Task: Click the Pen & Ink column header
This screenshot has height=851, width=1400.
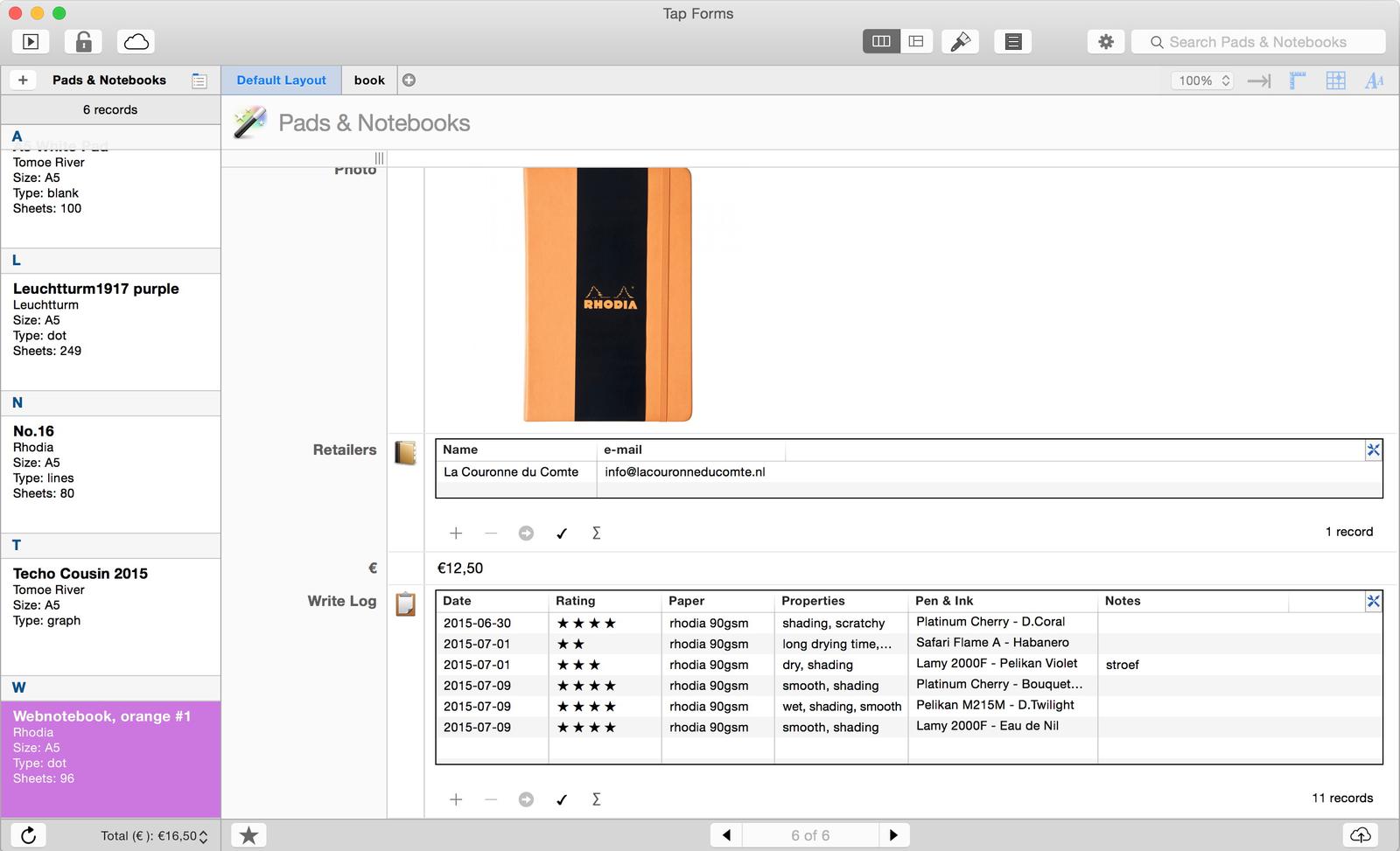Action: tap(1003, 601)
